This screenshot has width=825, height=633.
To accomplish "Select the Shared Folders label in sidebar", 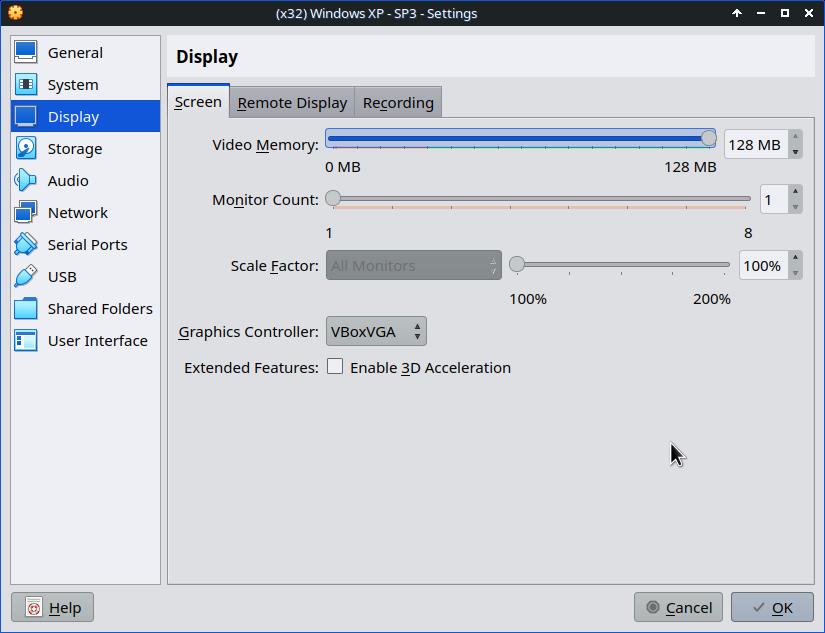I will tap(100, 308).
